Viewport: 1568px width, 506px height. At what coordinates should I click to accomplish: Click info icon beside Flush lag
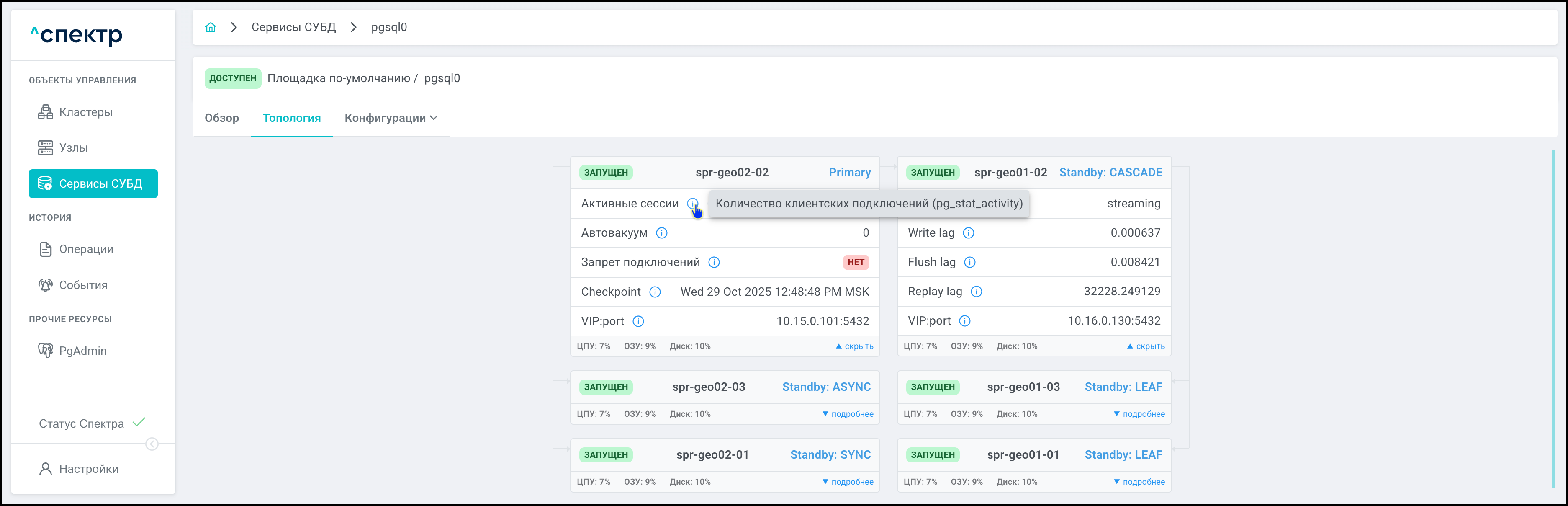coord(970,263)
